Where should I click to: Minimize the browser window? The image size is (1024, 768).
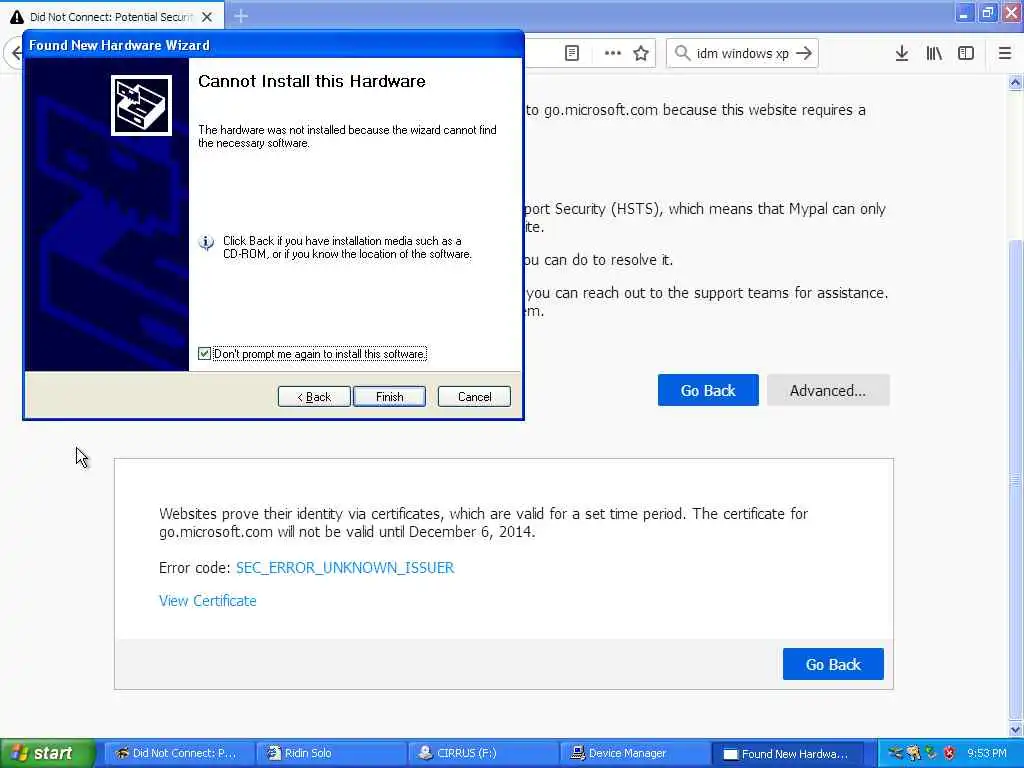tap(964, 13)
